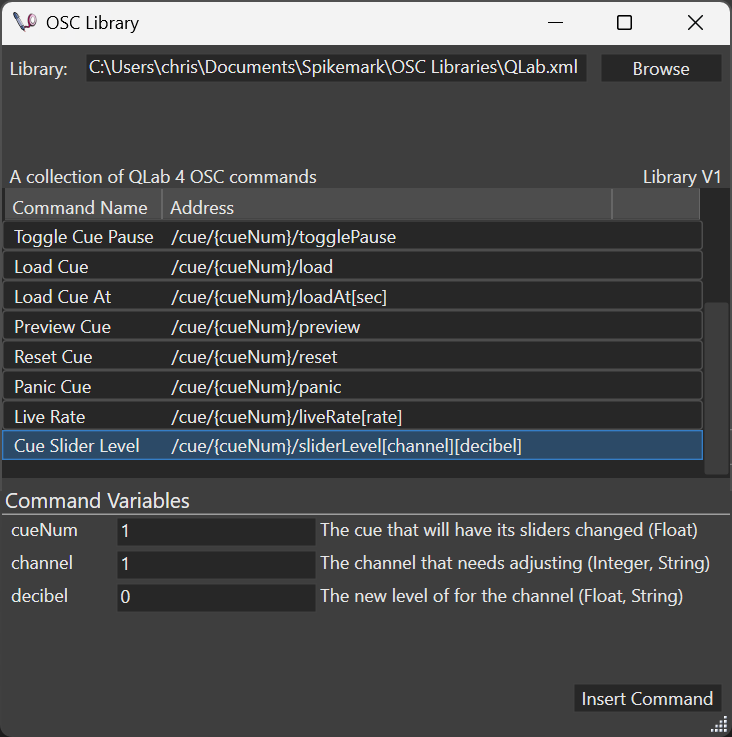Click the /cue/{cueNum}/liveRate[rate] address
This screenshot has height=737, width=732.
click(286, 417)
